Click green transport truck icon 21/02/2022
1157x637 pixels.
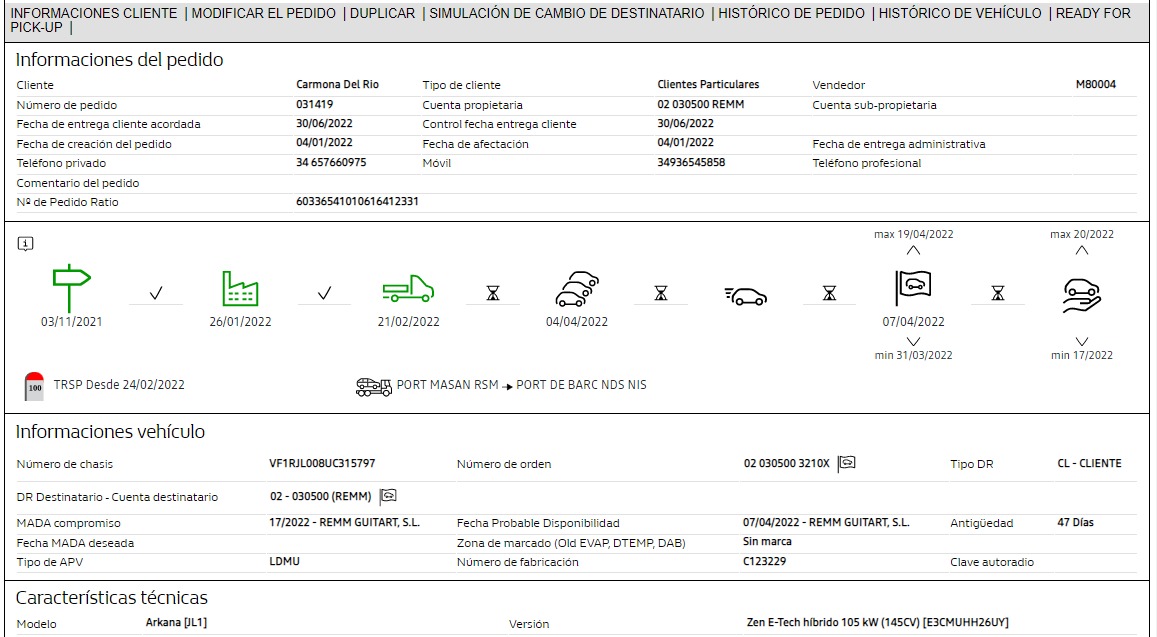coord(408,289)
